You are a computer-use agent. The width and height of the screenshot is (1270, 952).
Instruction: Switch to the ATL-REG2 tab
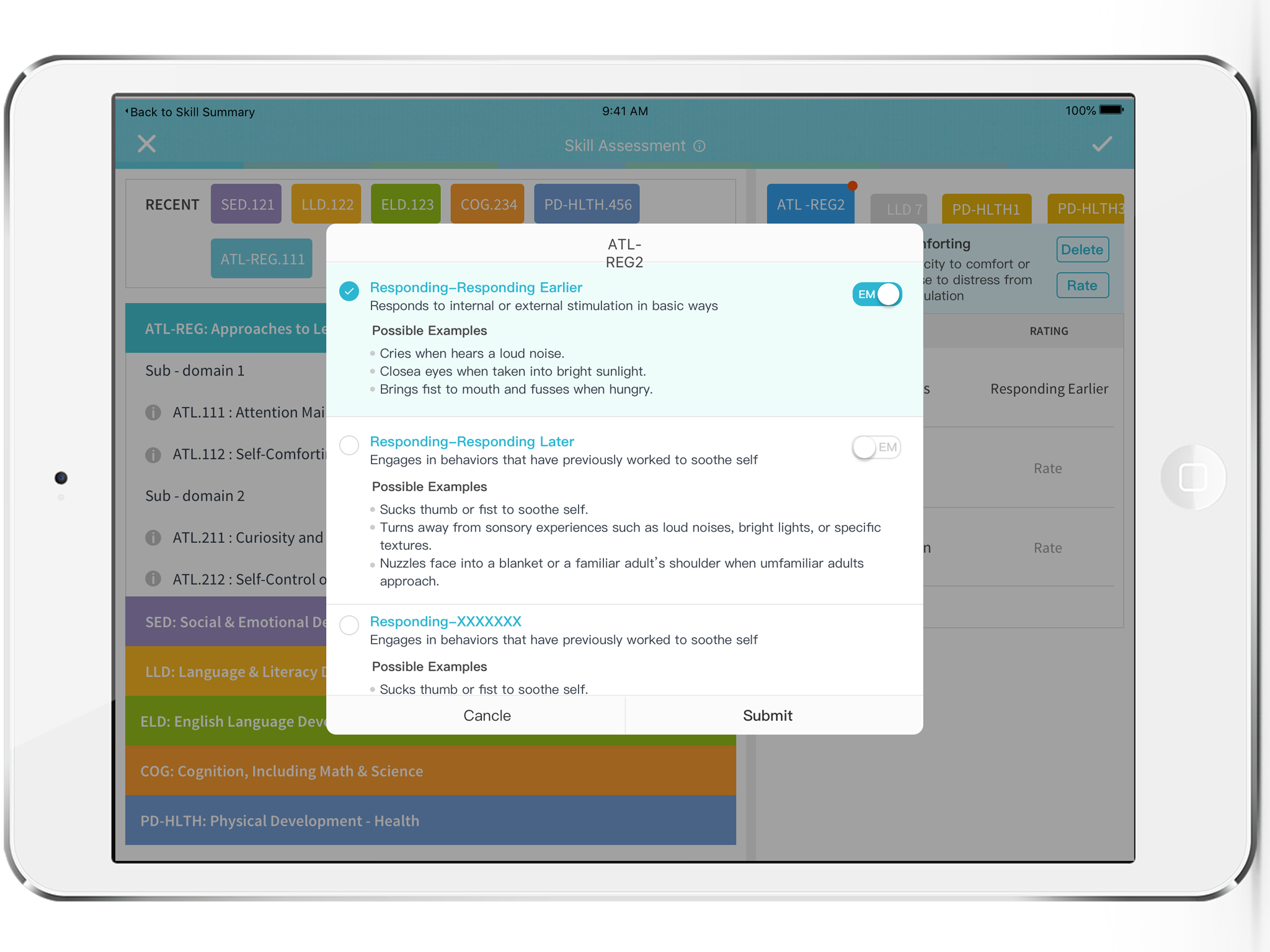tap(811, 204)
